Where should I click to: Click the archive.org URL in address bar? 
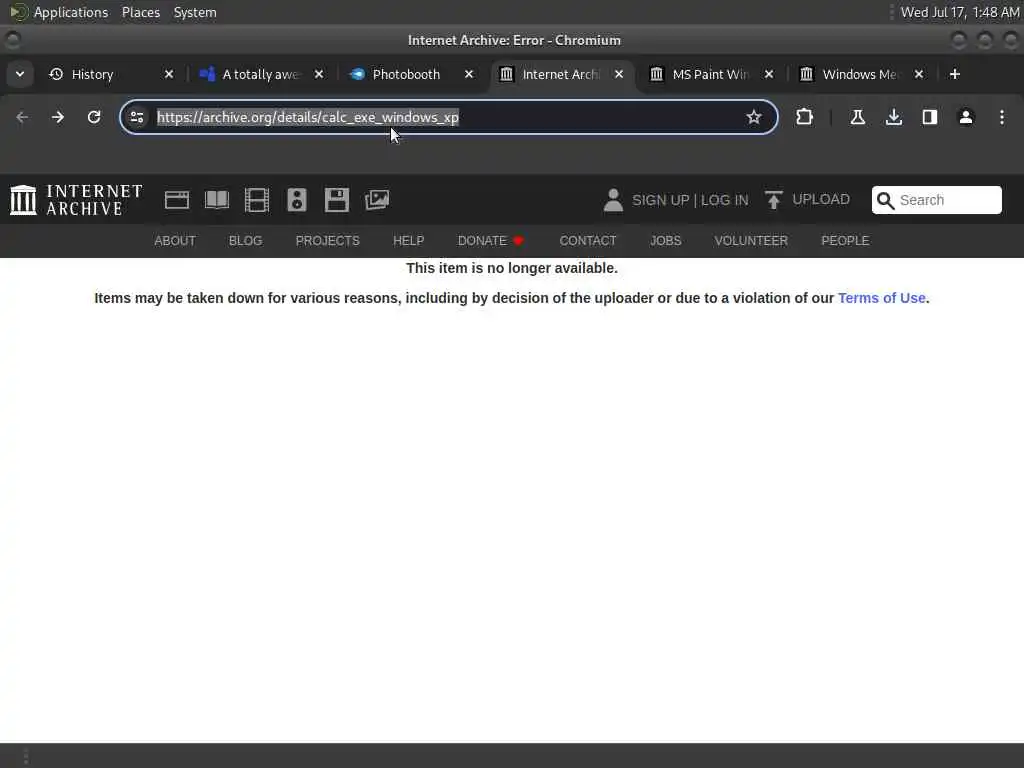point(308,118)
